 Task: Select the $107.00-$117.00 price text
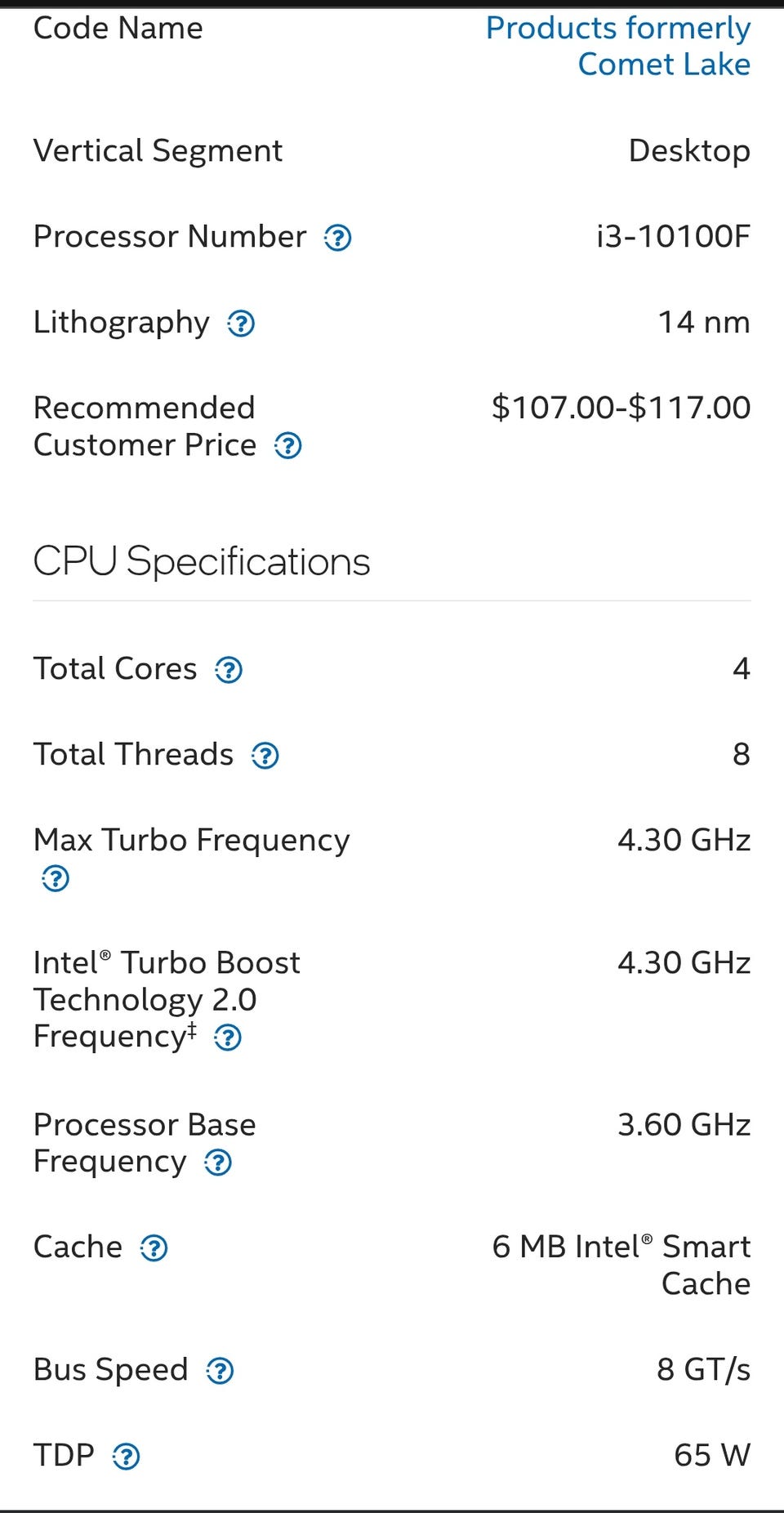click(x=621, y=408)
